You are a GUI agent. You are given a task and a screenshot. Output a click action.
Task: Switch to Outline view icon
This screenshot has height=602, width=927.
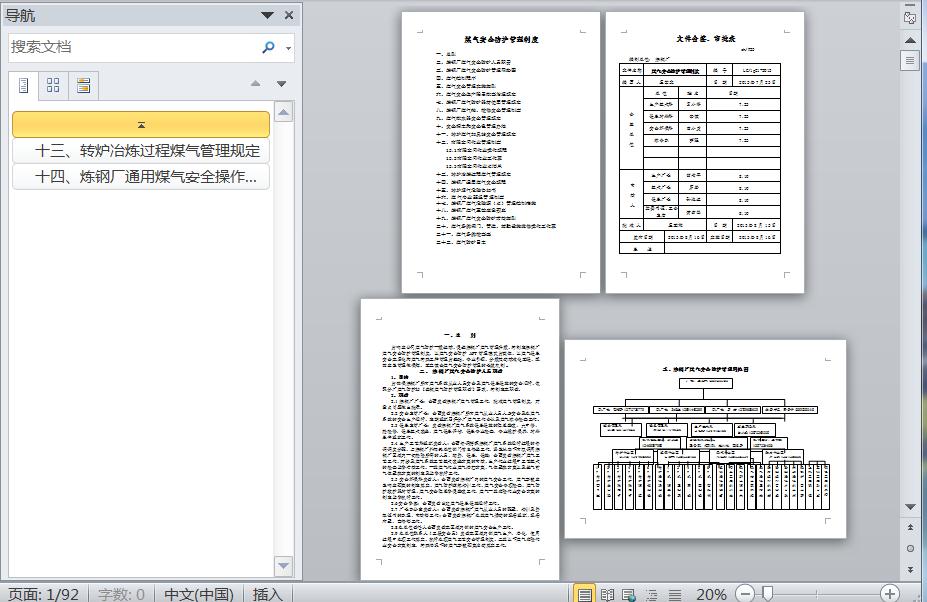click(651, 594)
